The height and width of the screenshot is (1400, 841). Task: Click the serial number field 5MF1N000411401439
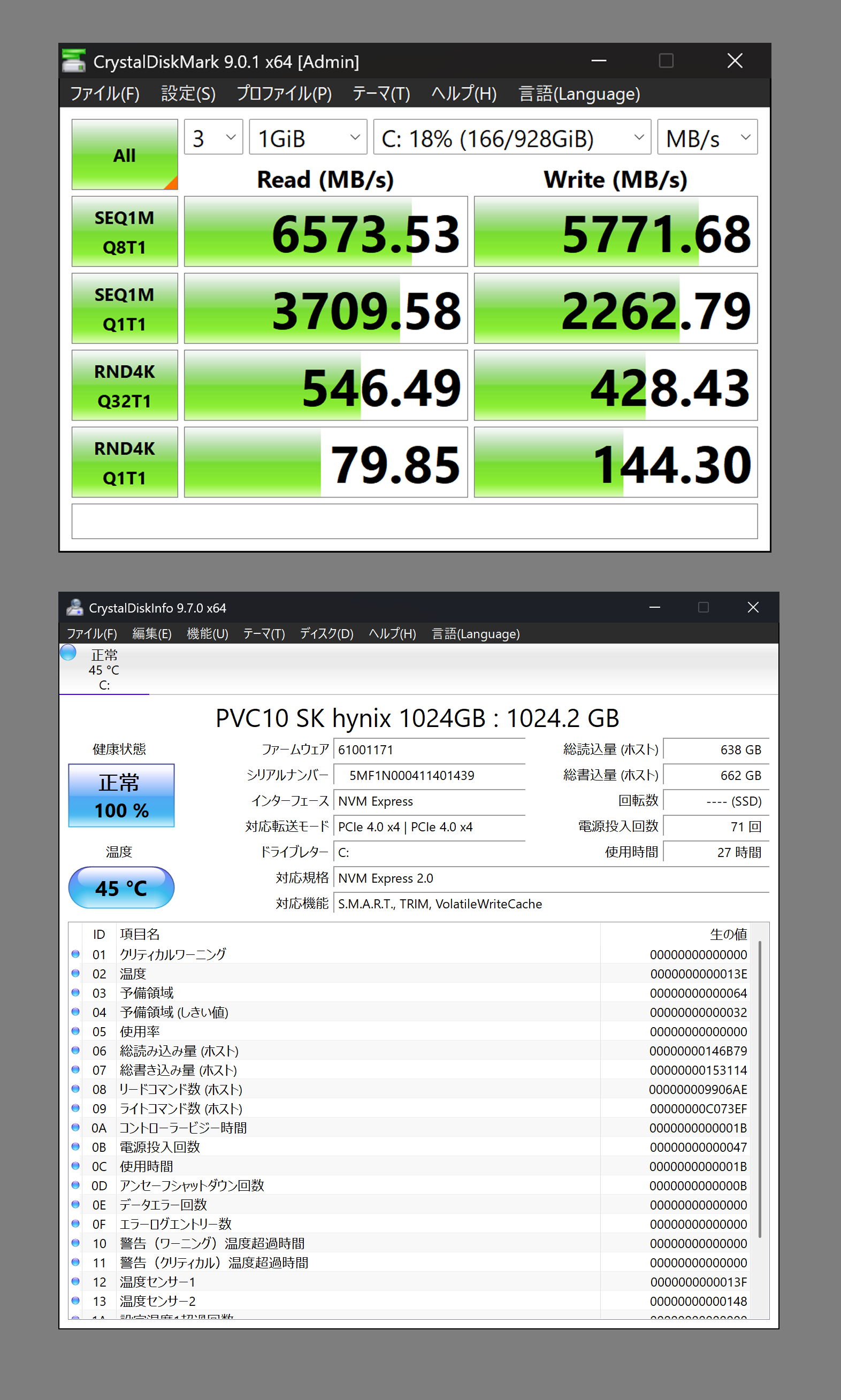tap(430, 775)
